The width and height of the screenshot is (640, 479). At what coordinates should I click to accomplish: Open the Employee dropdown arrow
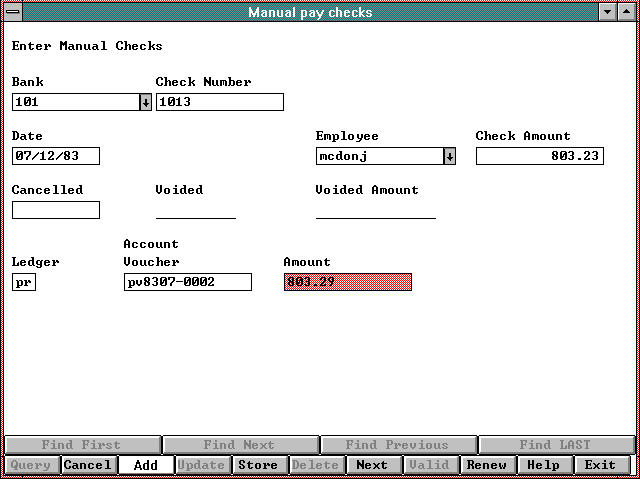(449, 156)
